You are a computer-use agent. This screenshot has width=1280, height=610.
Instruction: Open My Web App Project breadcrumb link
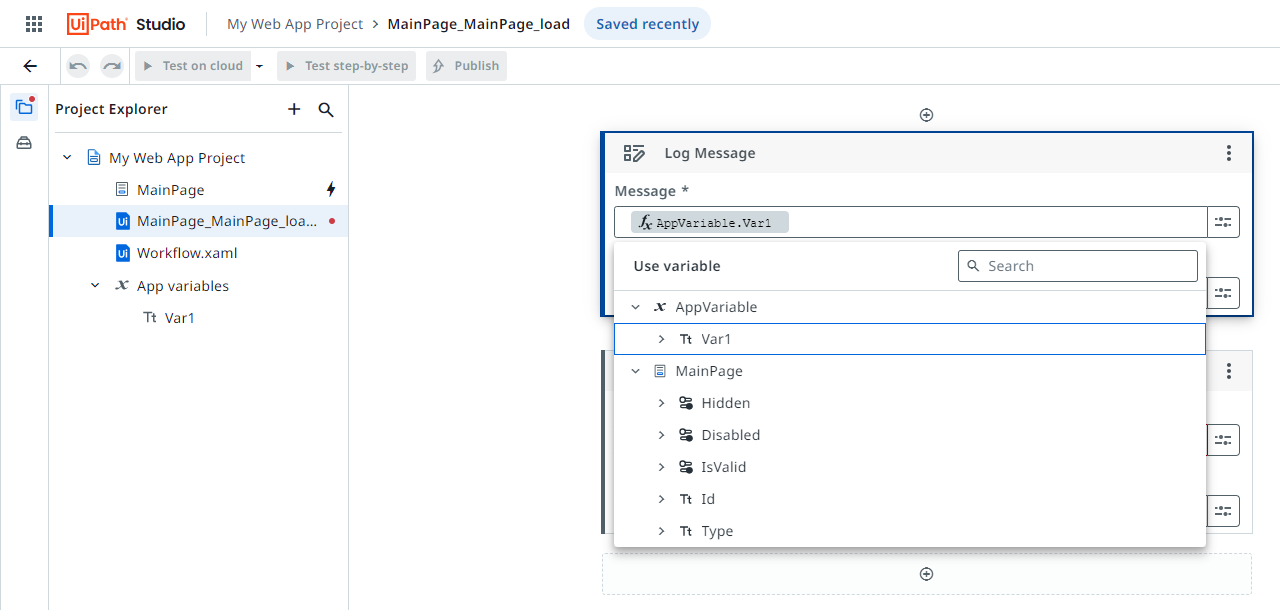295,24
